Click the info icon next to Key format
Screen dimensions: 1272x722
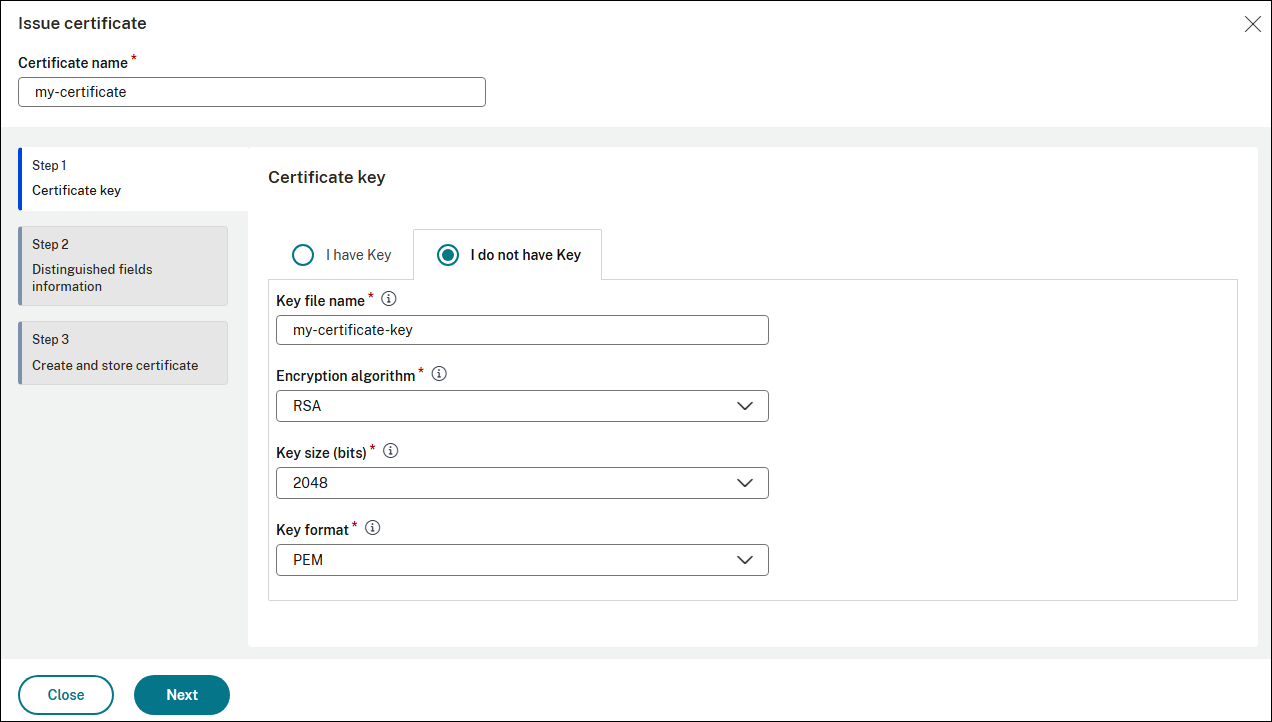[373, 528]
